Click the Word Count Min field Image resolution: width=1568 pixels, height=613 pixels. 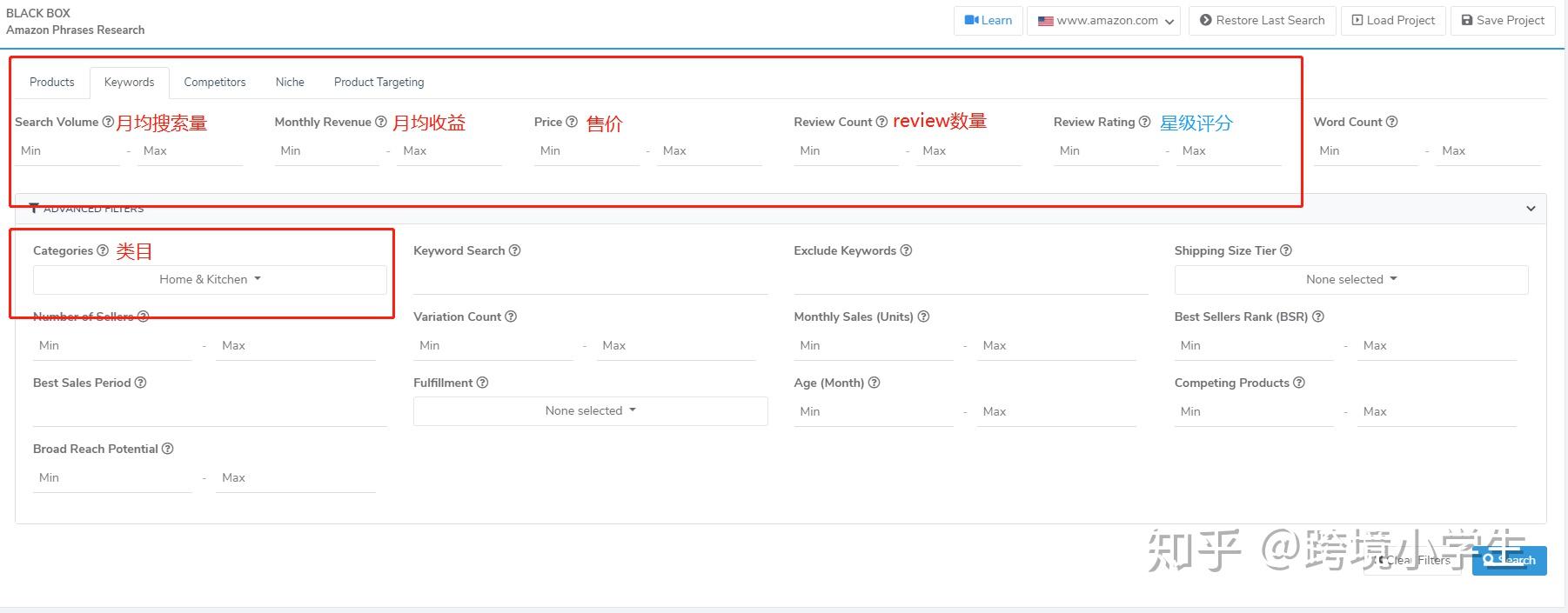tap(1366, 151)
